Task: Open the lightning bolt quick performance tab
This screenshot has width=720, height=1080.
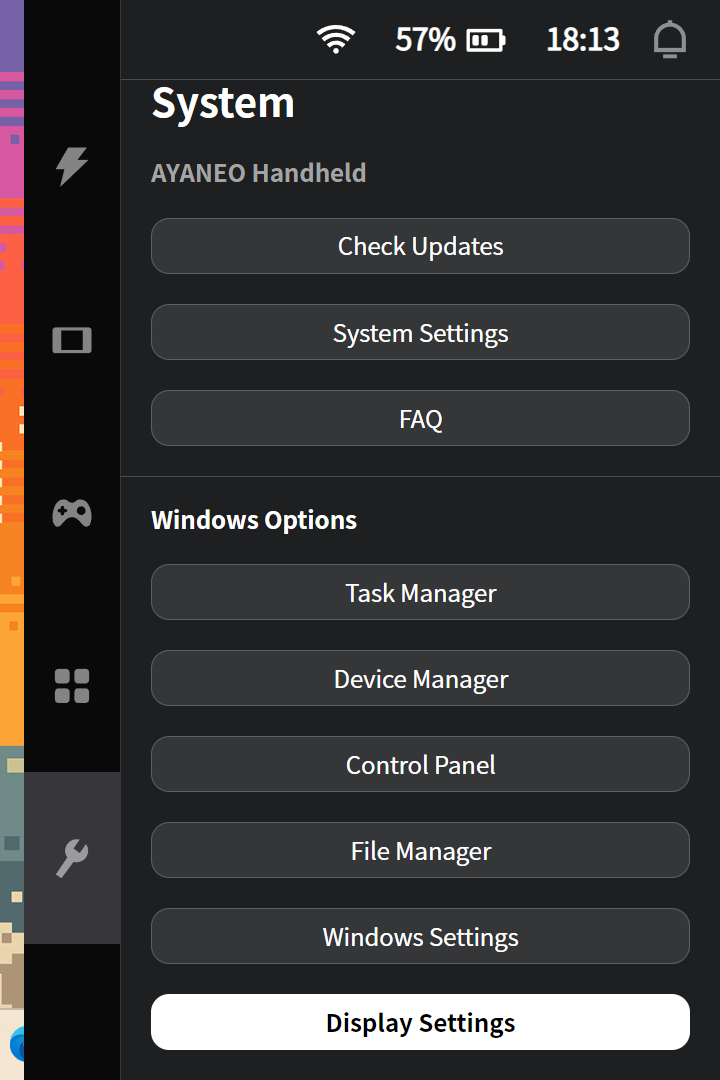Action: coord(72,166)
